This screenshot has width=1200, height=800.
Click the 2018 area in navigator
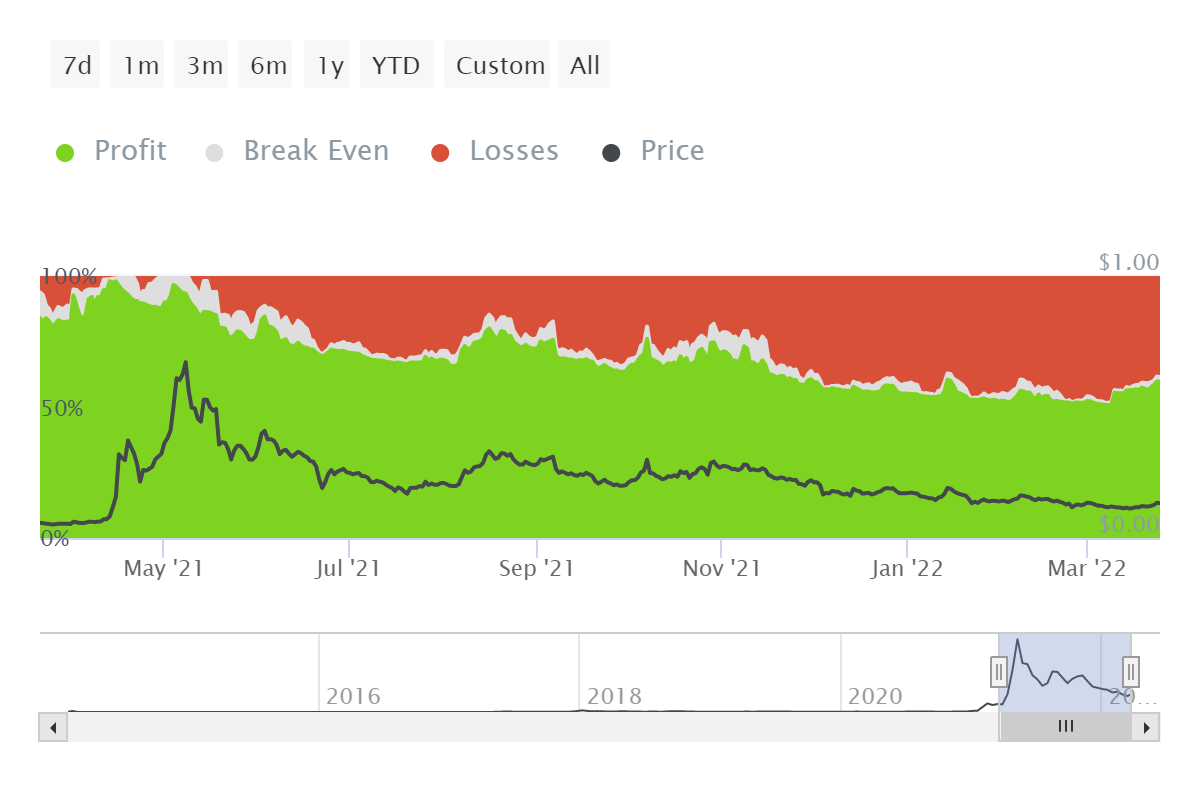(x=615, y=695)
